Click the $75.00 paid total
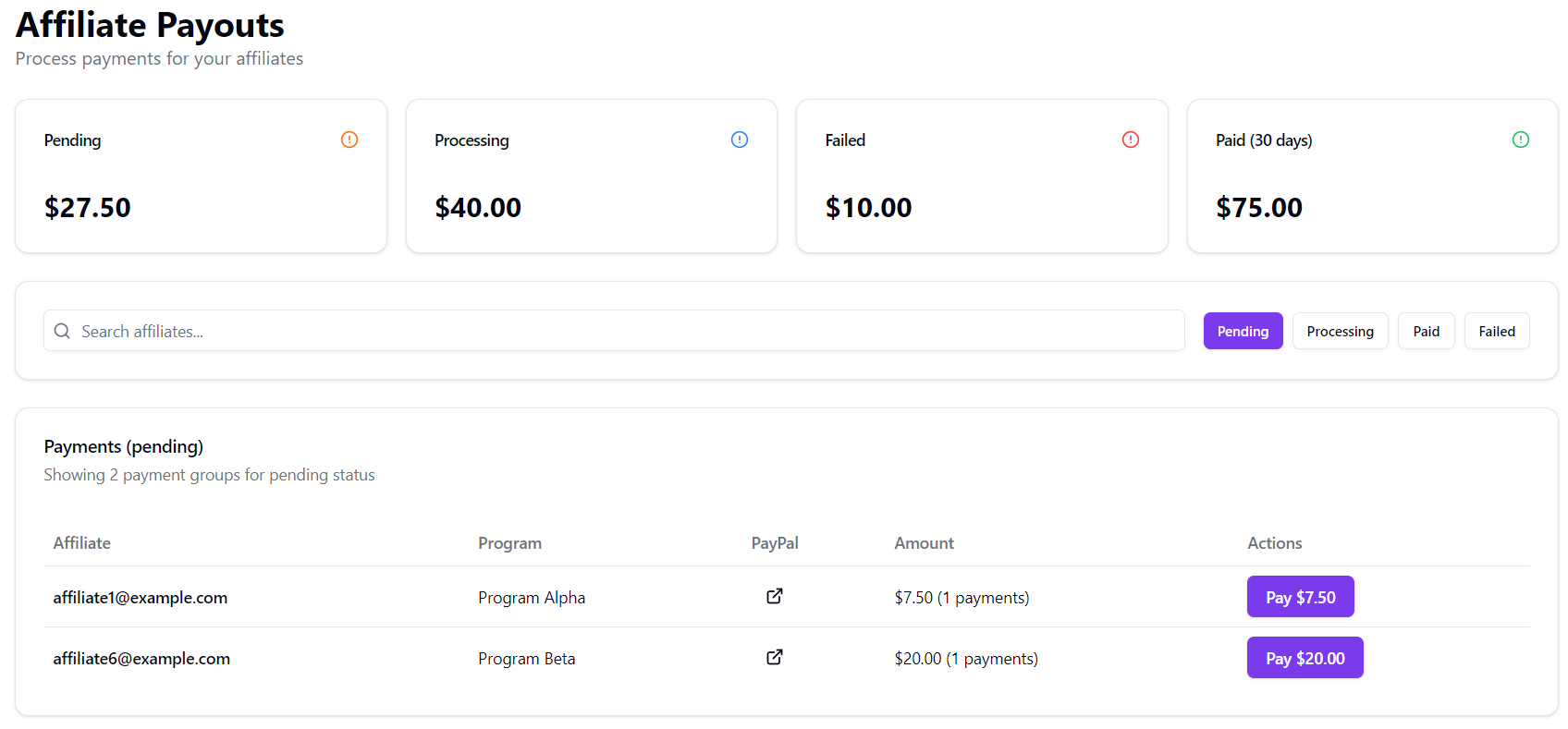 coord(1259,207)
